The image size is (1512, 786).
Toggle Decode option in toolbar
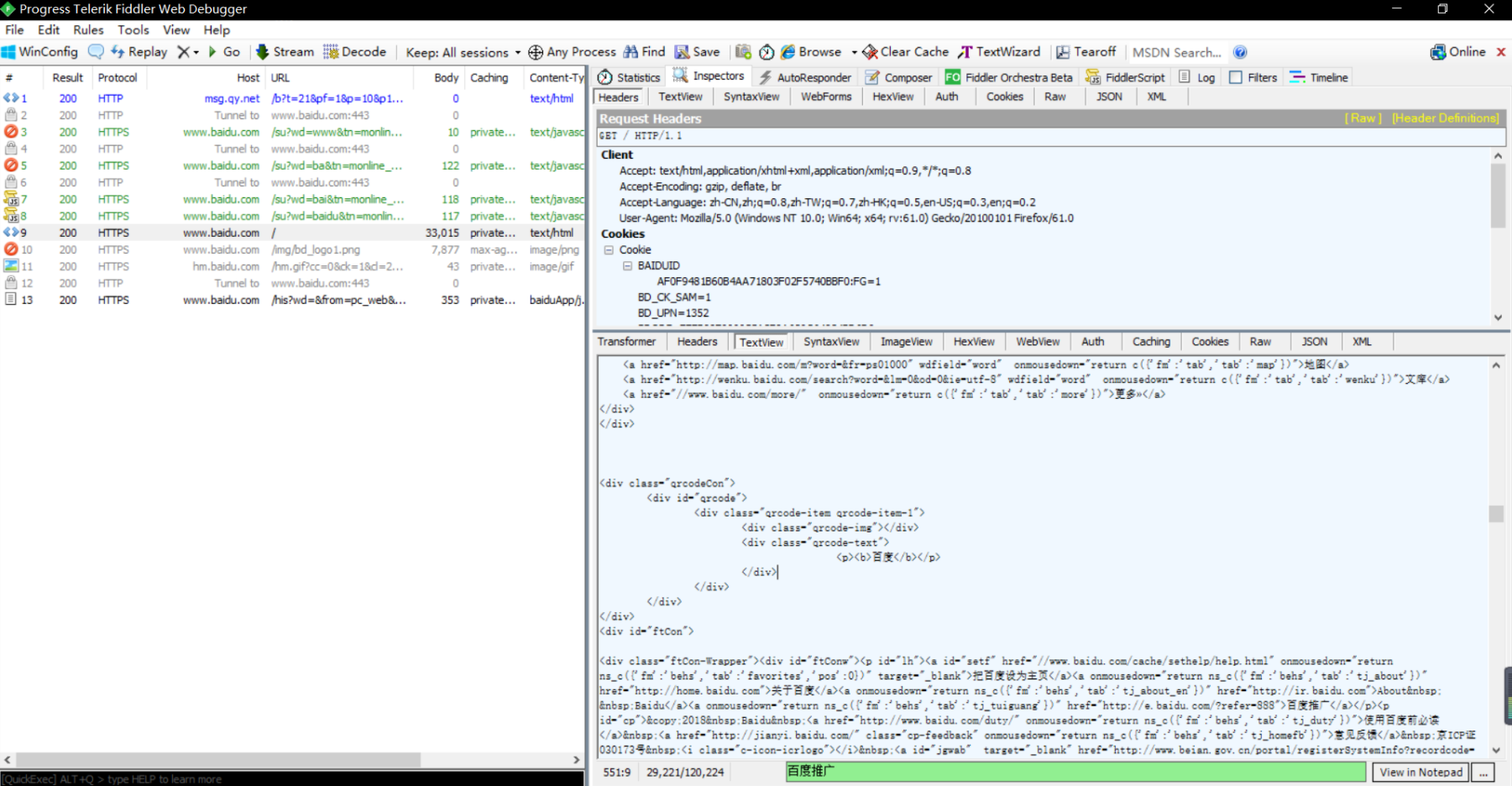click(355, 52)
